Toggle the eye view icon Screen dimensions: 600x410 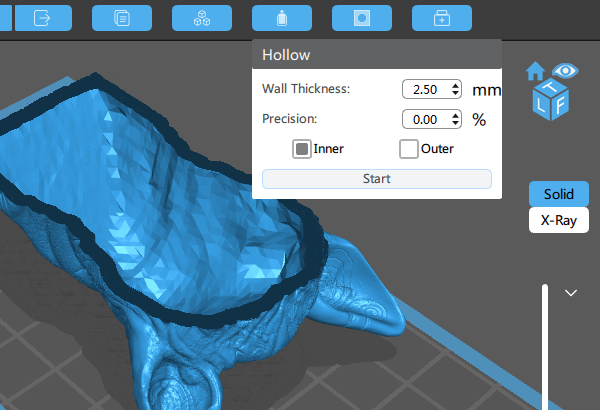(565, 71)
